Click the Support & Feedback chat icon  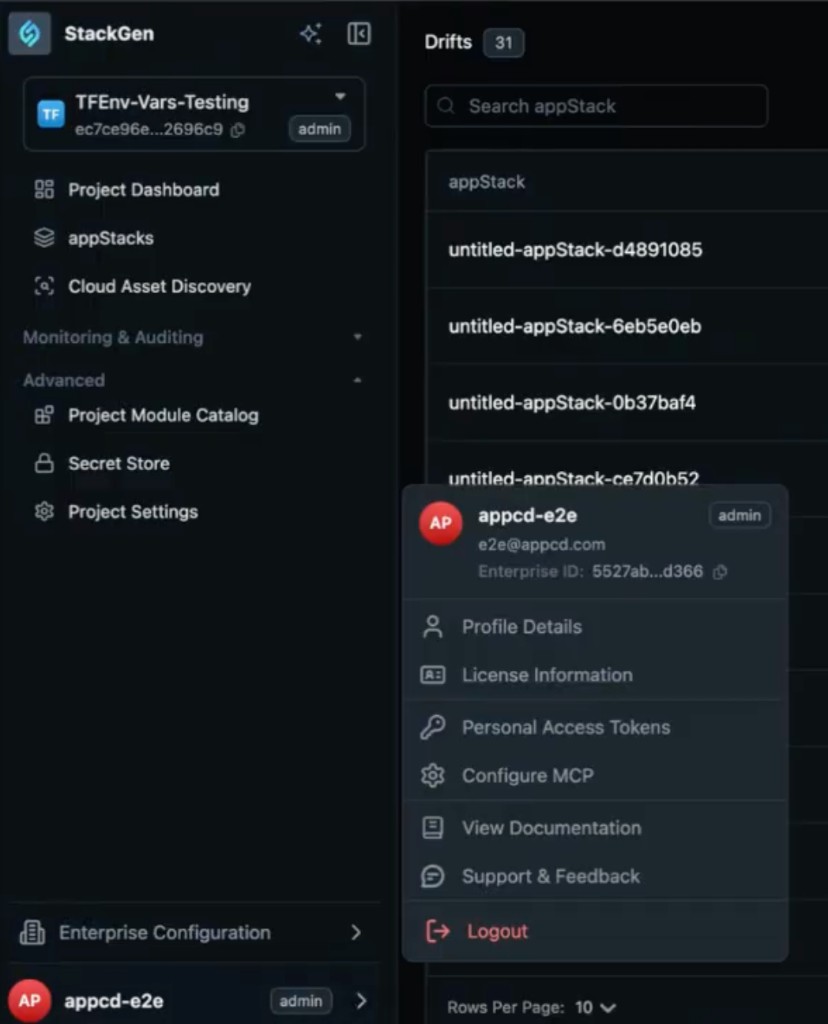[x=432, y=876]
